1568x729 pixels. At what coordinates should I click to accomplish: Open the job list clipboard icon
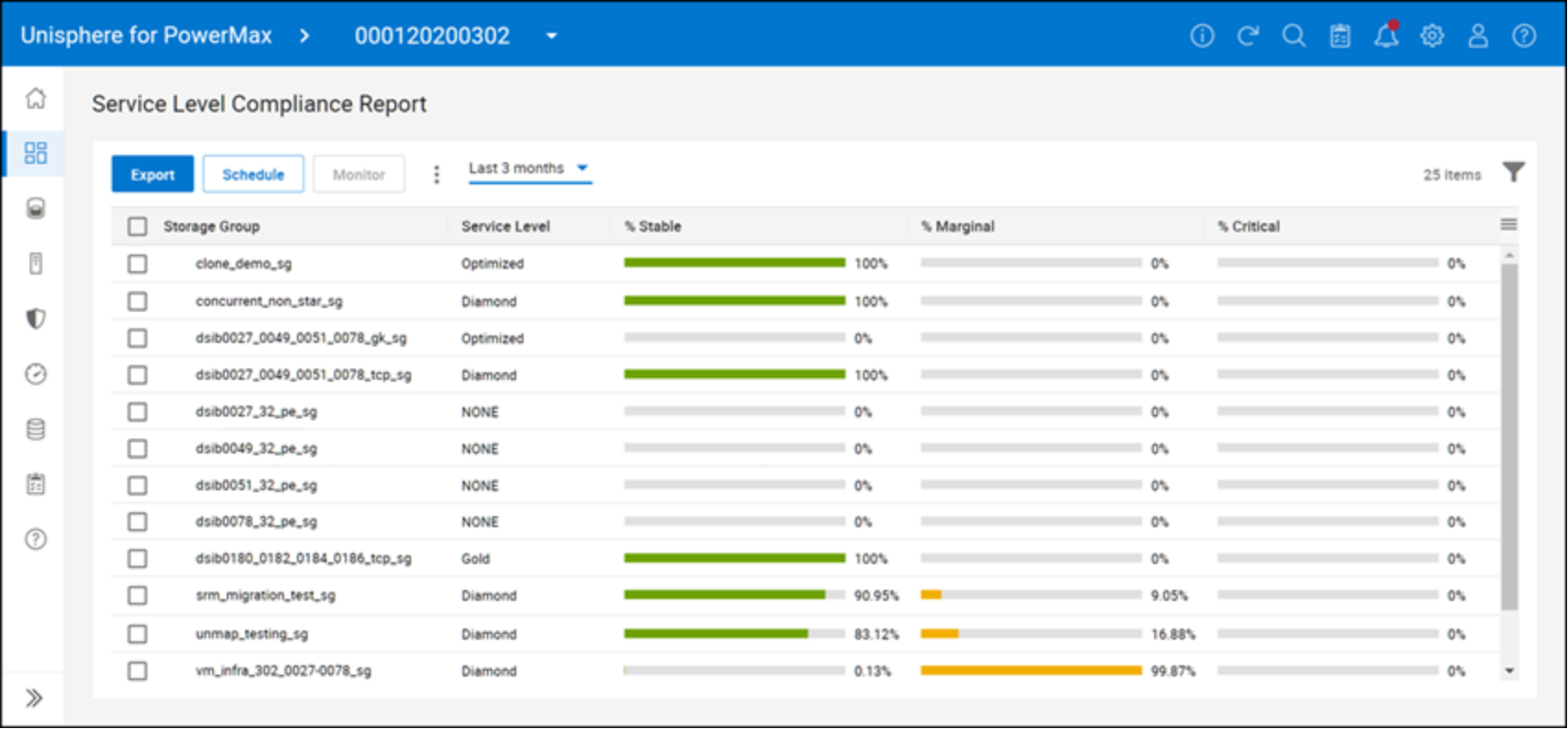(1340, 36)
